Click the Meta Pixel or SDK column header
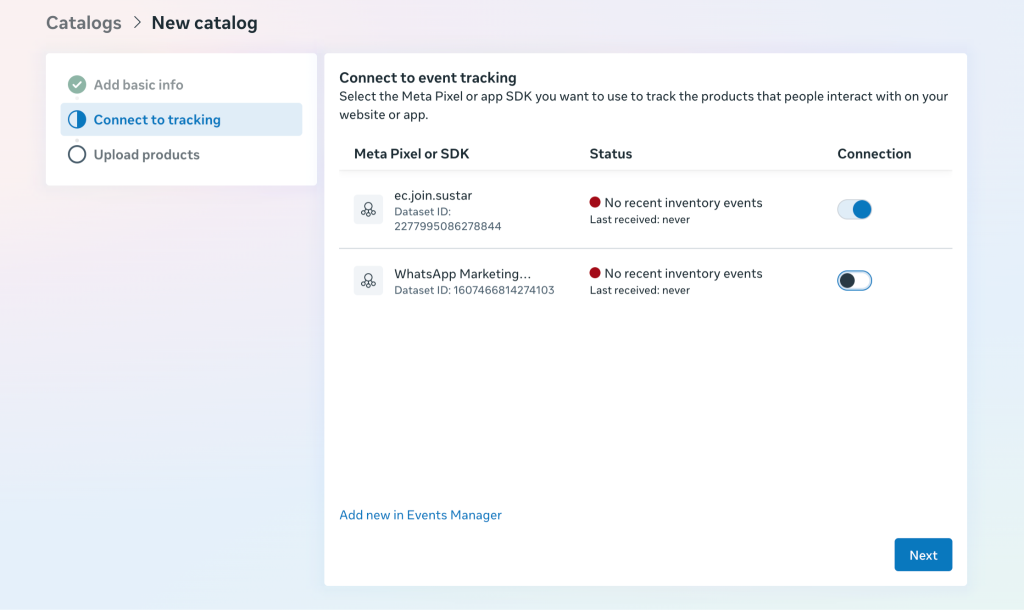1024x610 pixels. point(411,154)
